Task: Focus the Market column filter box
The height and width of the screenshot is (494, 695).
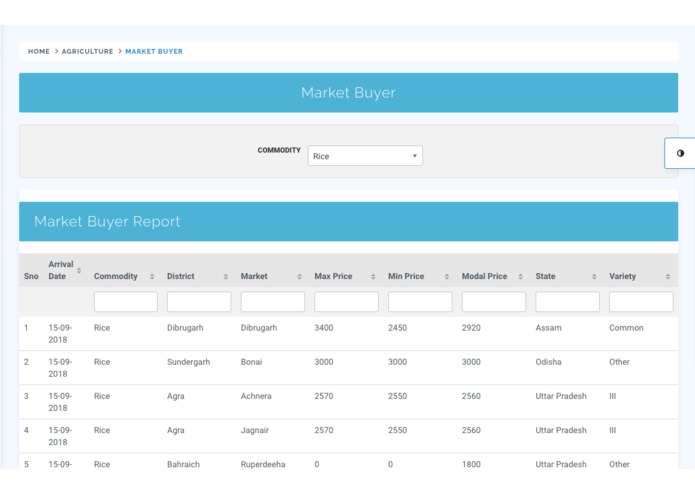Action: (x=273, y=302)
